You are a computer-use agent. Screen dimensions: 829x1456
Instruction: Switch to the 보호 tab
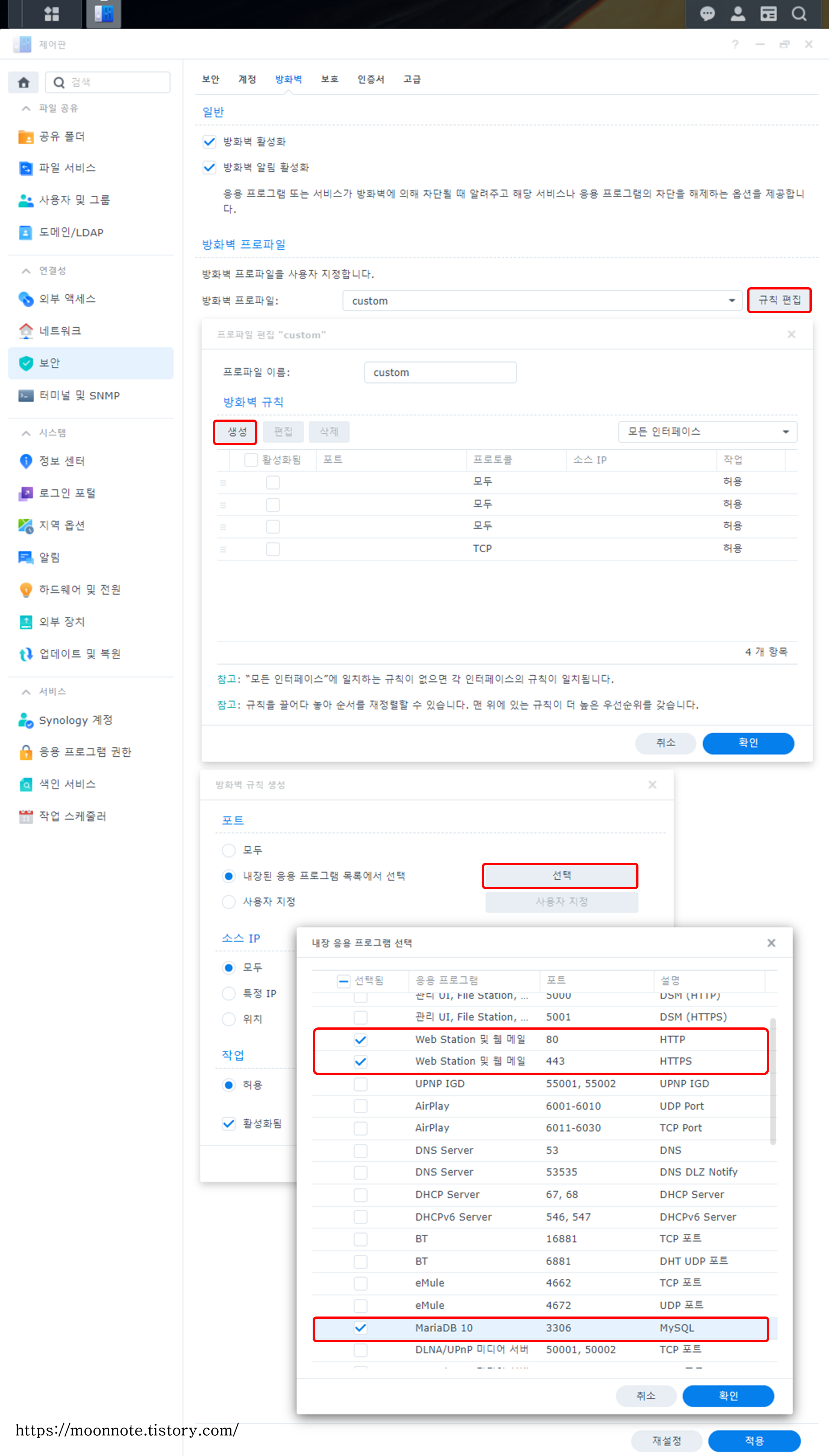pos(329,79)
